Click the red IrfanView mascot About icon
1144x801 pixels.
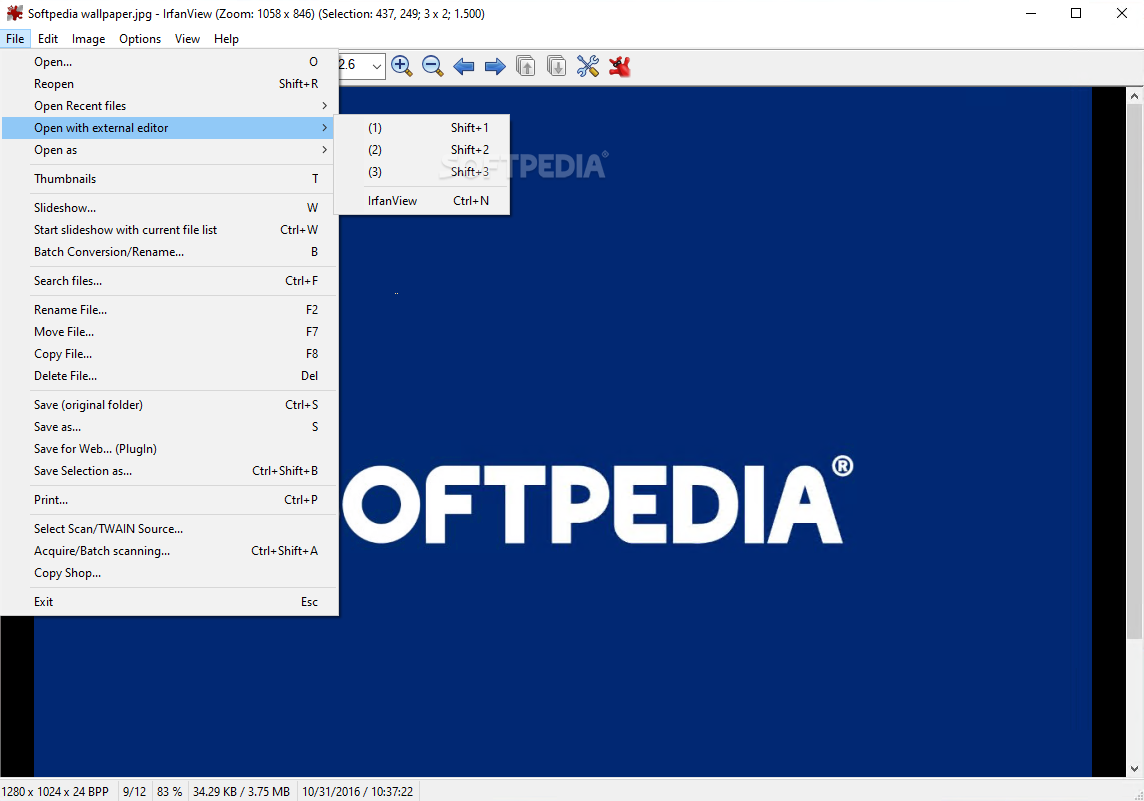[619, 66]
